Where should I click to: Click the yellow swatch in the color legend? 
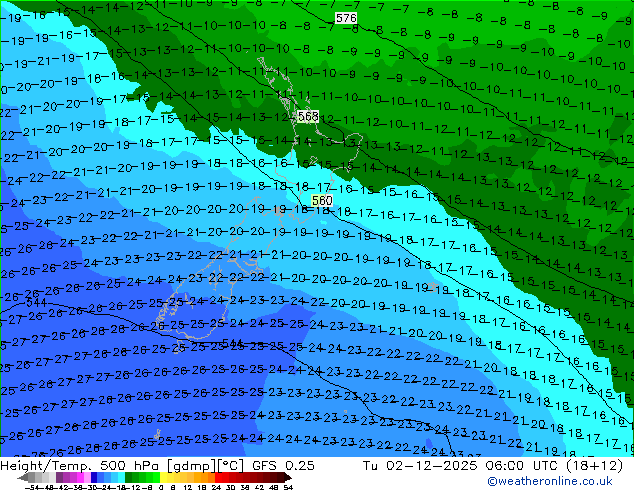pos(164,478)
